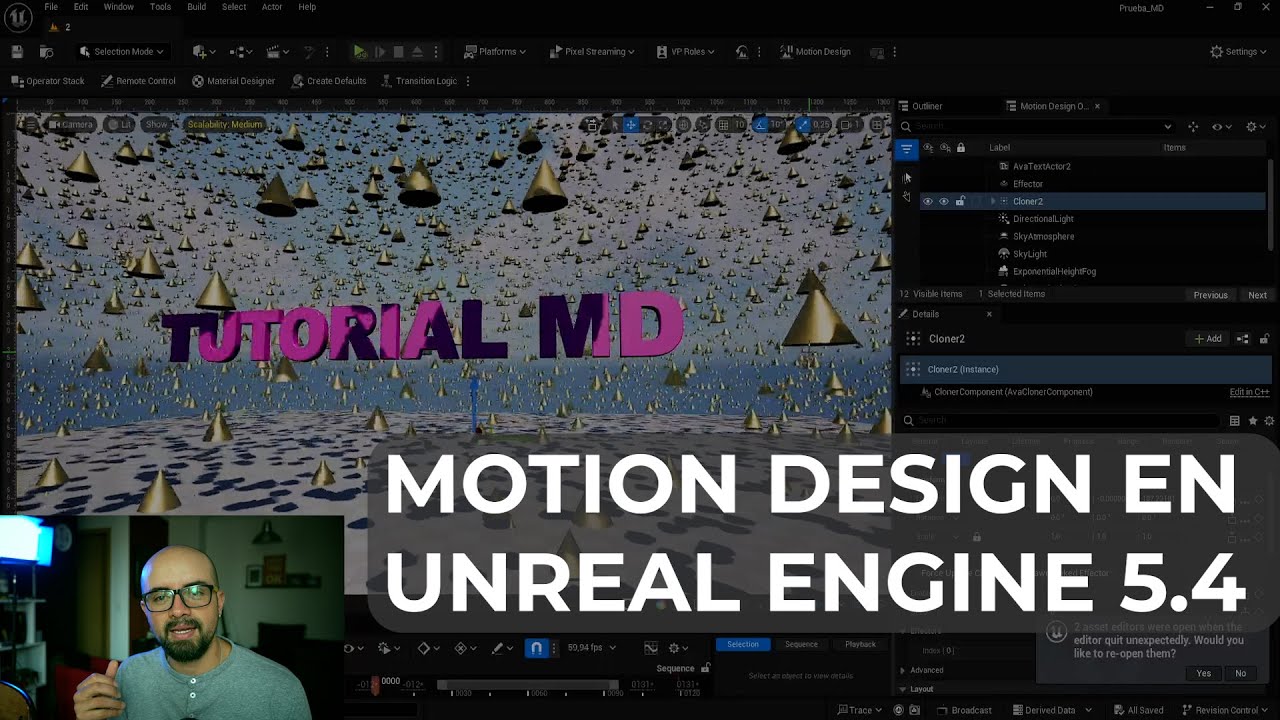Viewport: 1280px width, 720px height.
Task: Open Revision Control in status bar
Action: click(x=1224, y=711)
